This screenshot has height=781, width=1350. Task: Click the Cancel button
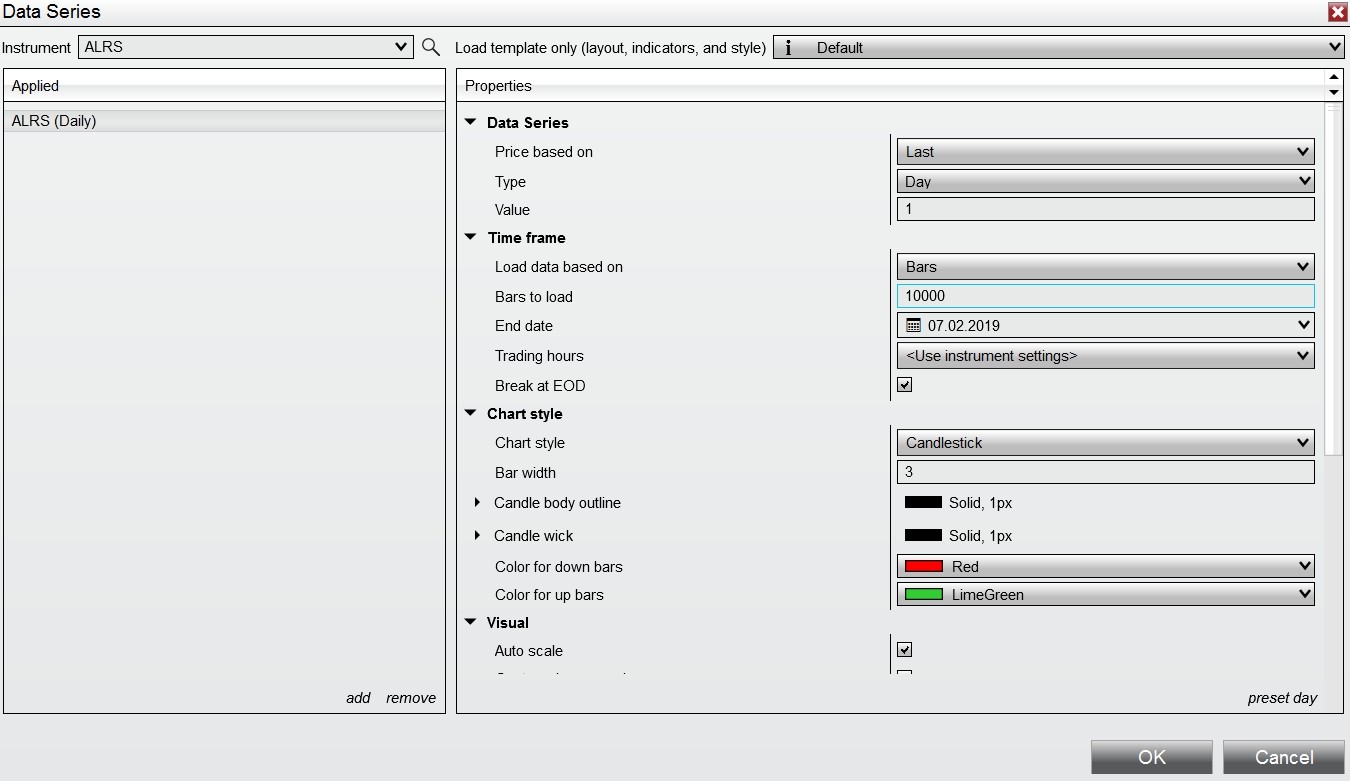click(x=1284, y=757)
